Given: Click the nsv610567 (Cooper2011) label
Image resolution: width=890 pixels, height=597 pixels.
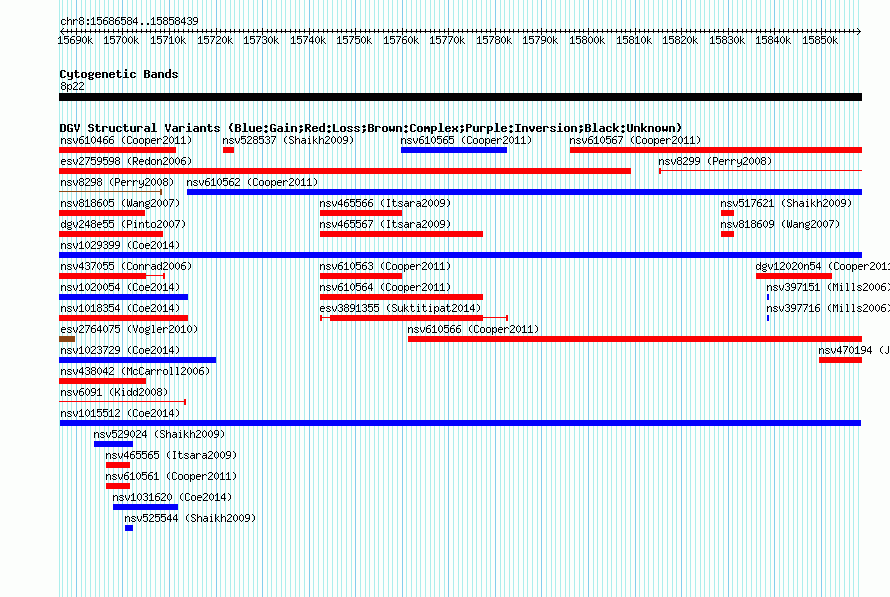Looking at the screenshot, I should pos(635,140).
